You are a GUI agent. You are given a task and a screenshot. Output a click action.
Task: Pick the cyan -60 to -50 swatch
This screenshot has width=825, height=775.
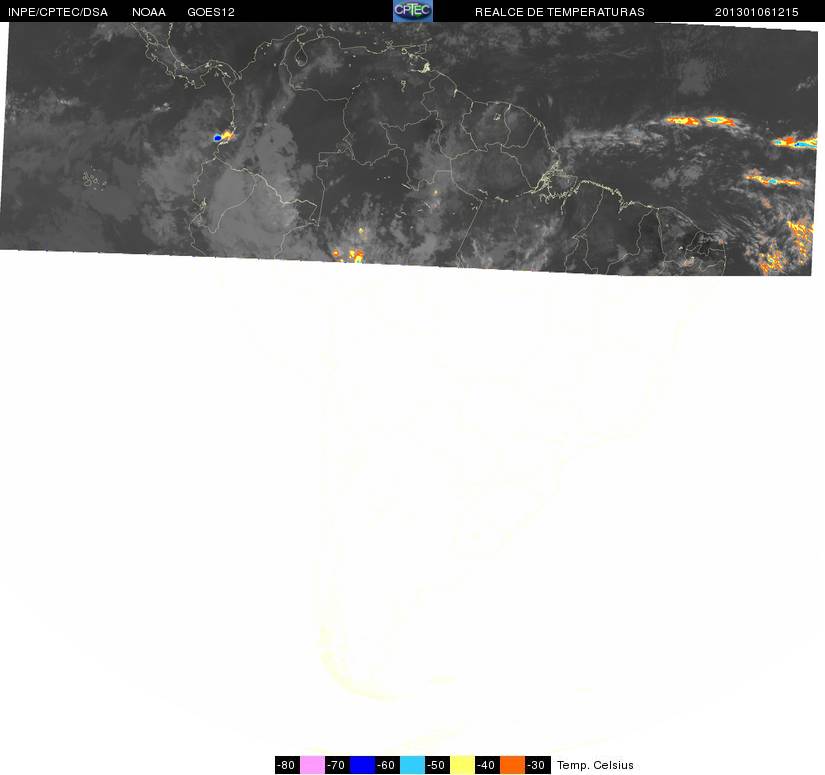click(x=412, y=765)
